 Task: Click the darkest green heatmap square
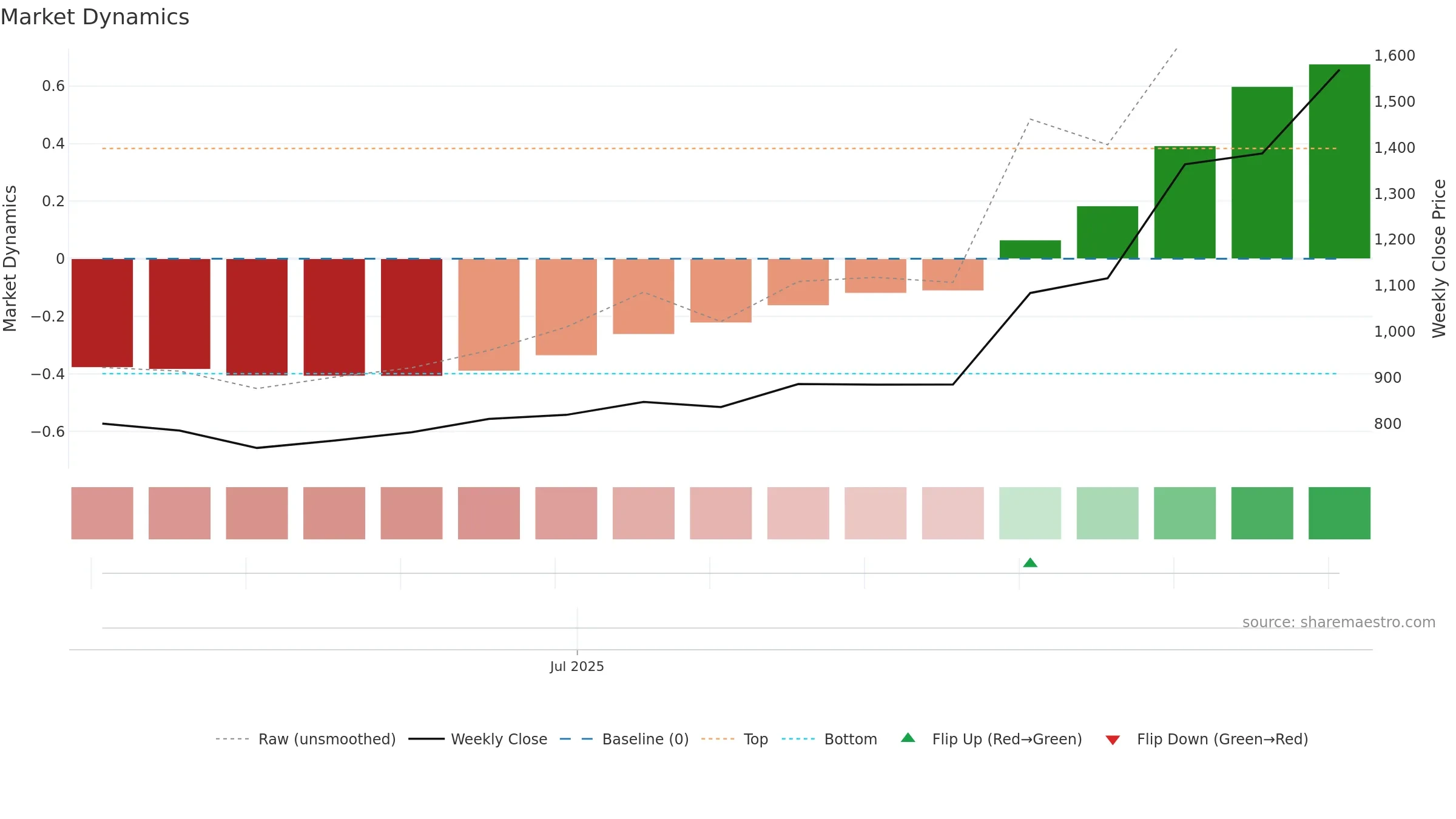pos(1340,513)
